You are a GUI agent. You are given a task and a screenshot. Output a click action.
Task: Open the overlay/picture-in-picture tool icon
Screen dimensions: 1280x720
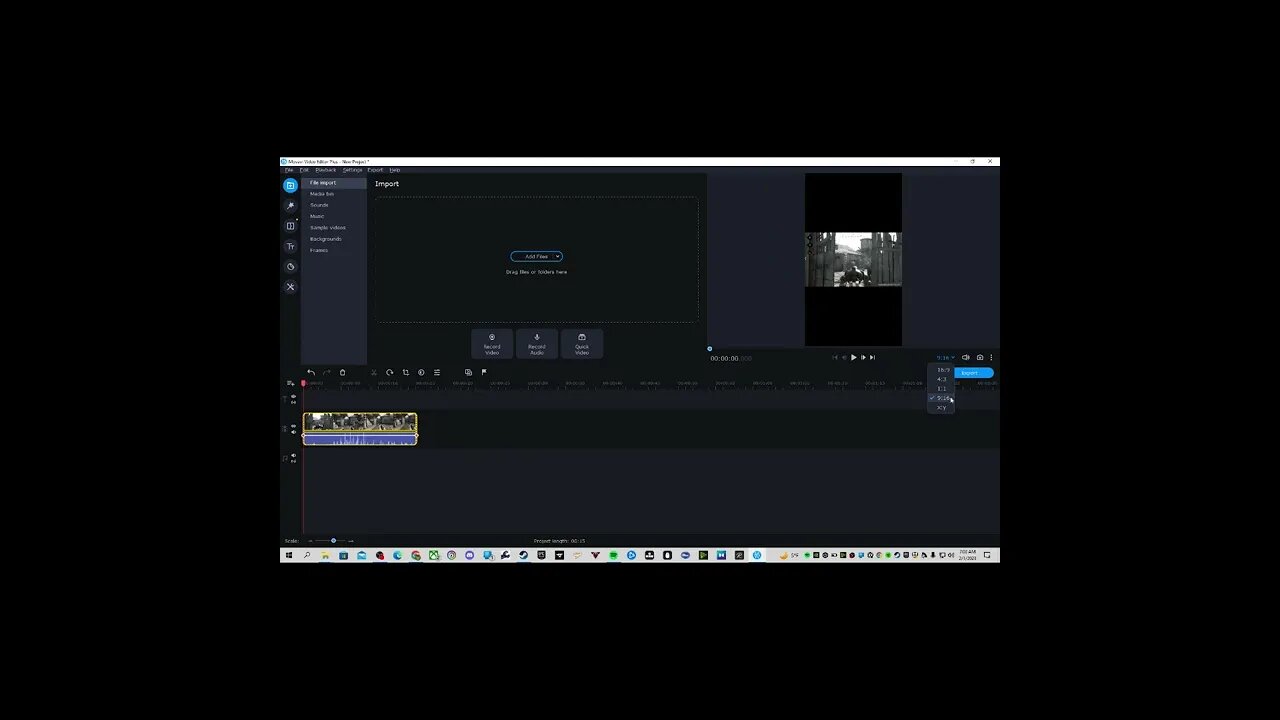click(468, 372)
